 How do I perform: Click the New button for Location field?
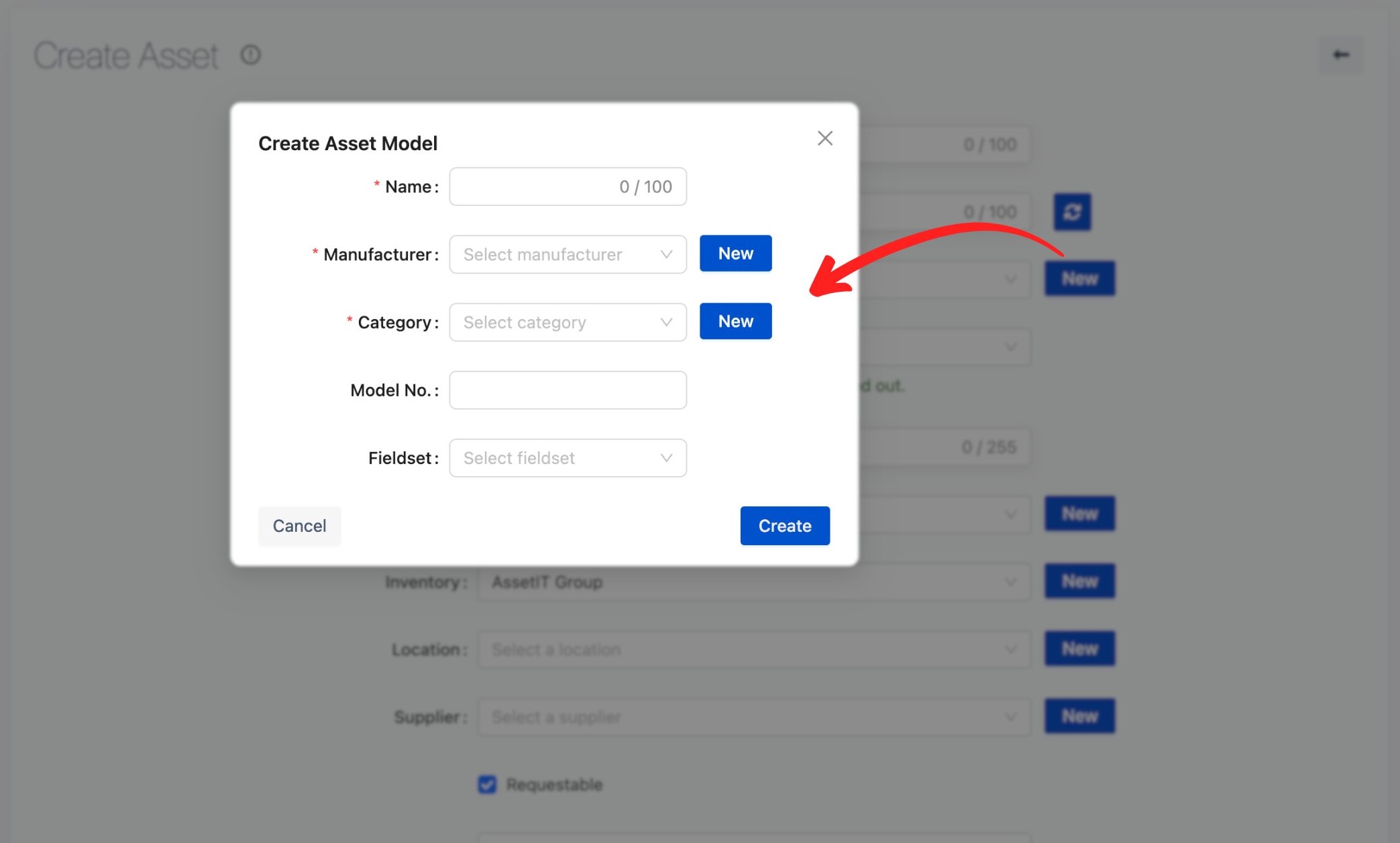[x=1080, y=648]
